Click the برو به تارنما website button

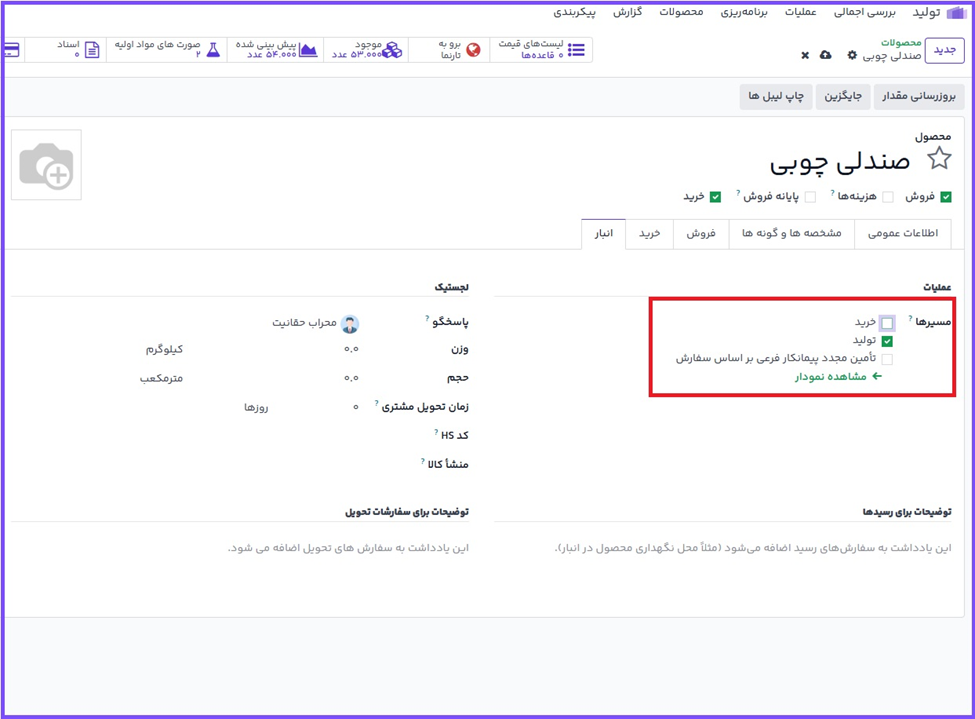[449, 49]
